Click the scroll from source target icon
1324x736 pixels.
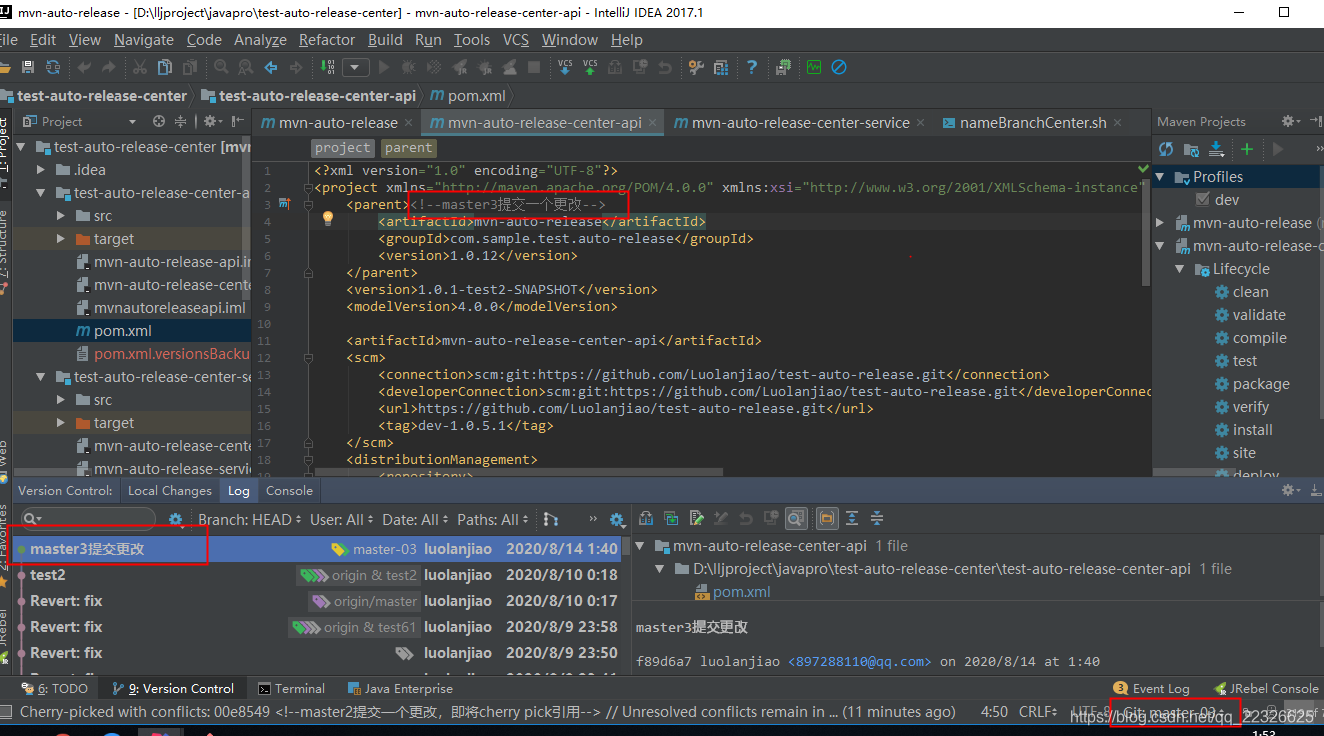click(158, 121)
